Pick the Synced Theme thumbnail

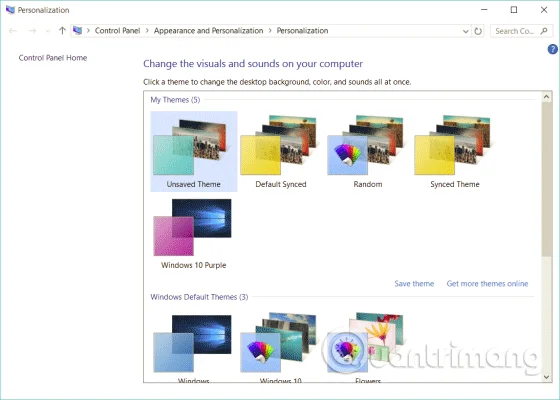455,151
